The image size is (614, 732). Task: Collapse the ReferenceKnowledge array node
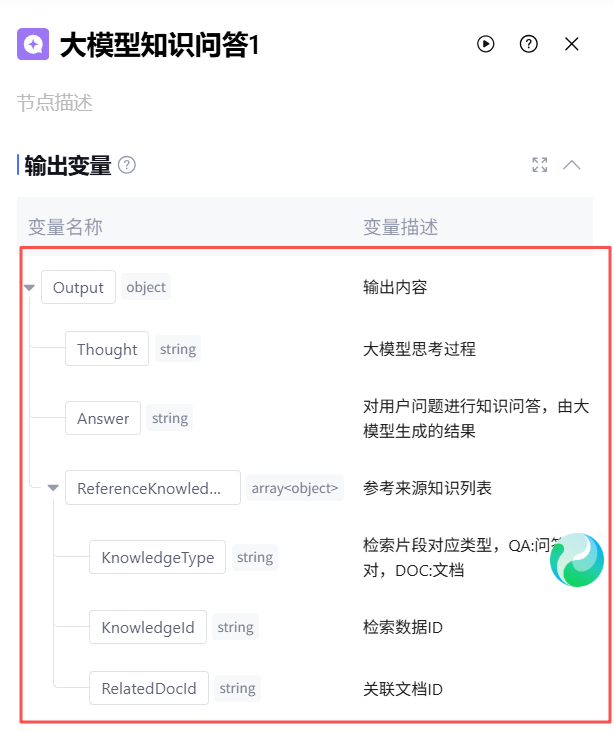point(53,488)
